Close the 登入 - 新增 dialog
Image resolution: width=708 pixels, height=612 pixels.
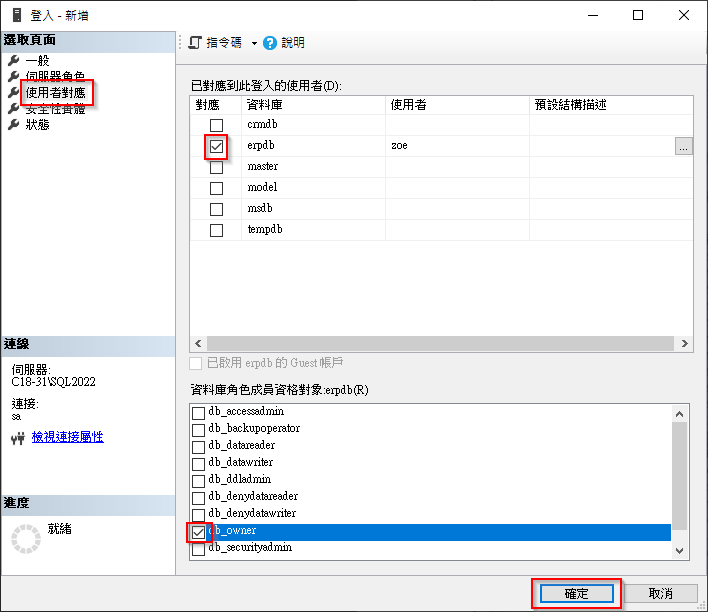684,15
